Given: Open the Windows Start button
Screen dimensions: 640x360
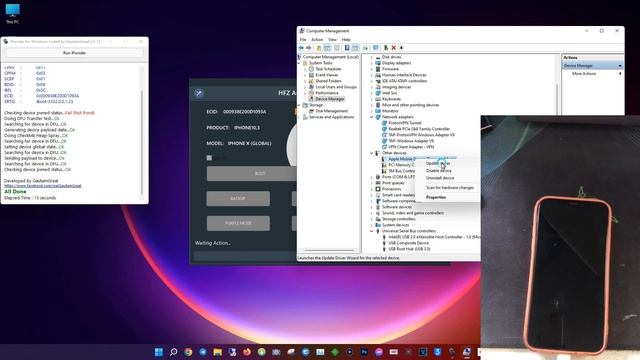Looking at the screenshot, I should [x=159, y=352].
